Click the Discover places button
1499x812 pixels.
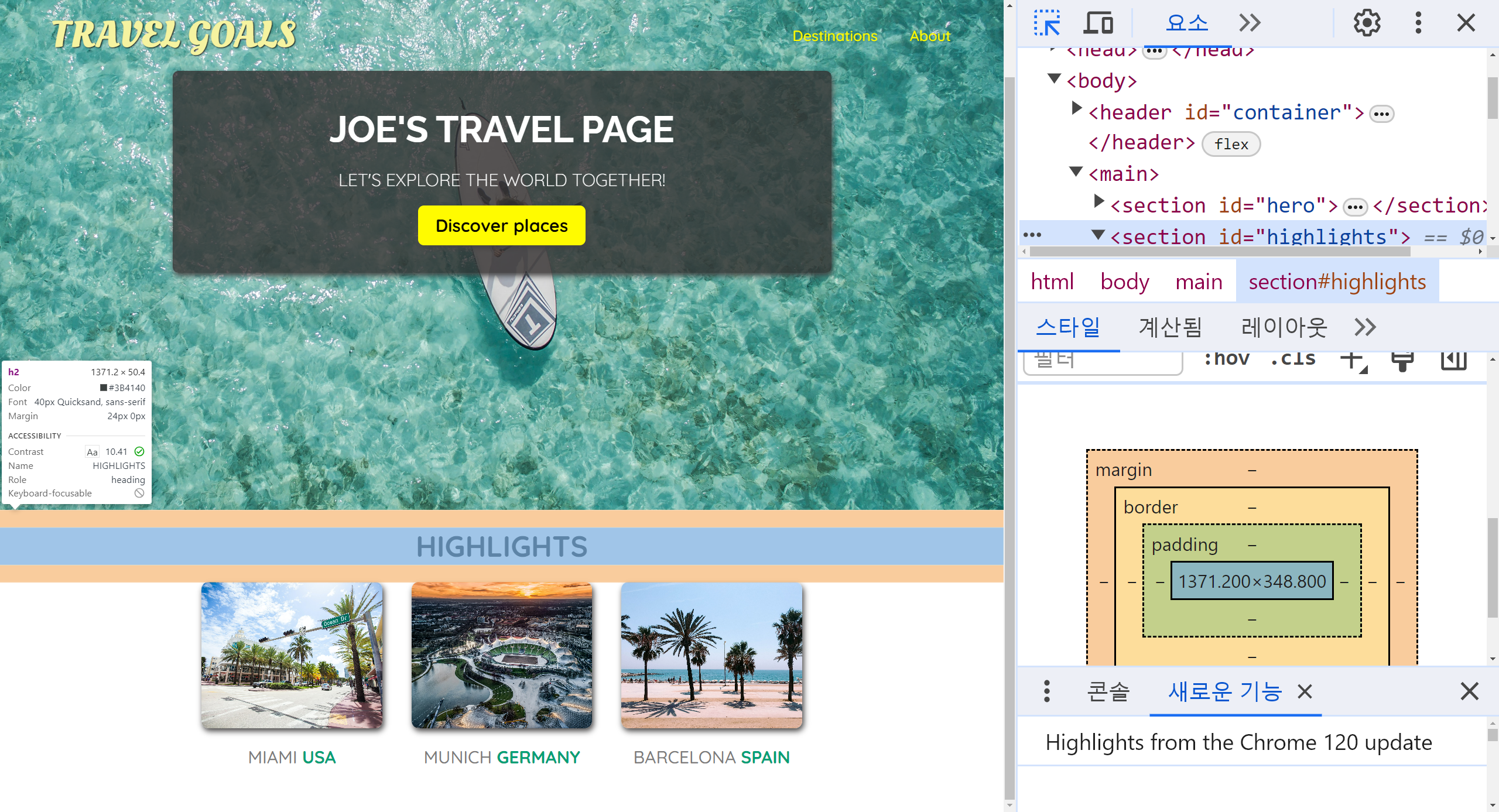(501, 225)
